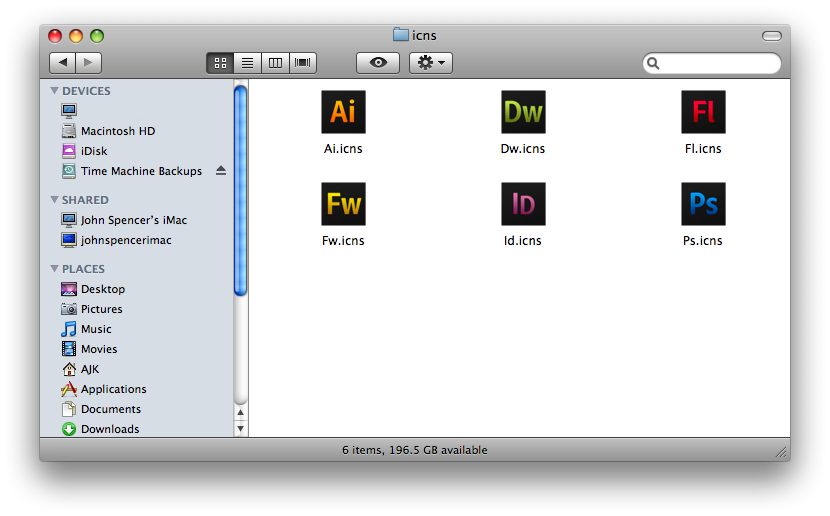The image size is (830, 516).
Task: Select the Fw.icns Fireworks icon file
Action: coord(343,204)
